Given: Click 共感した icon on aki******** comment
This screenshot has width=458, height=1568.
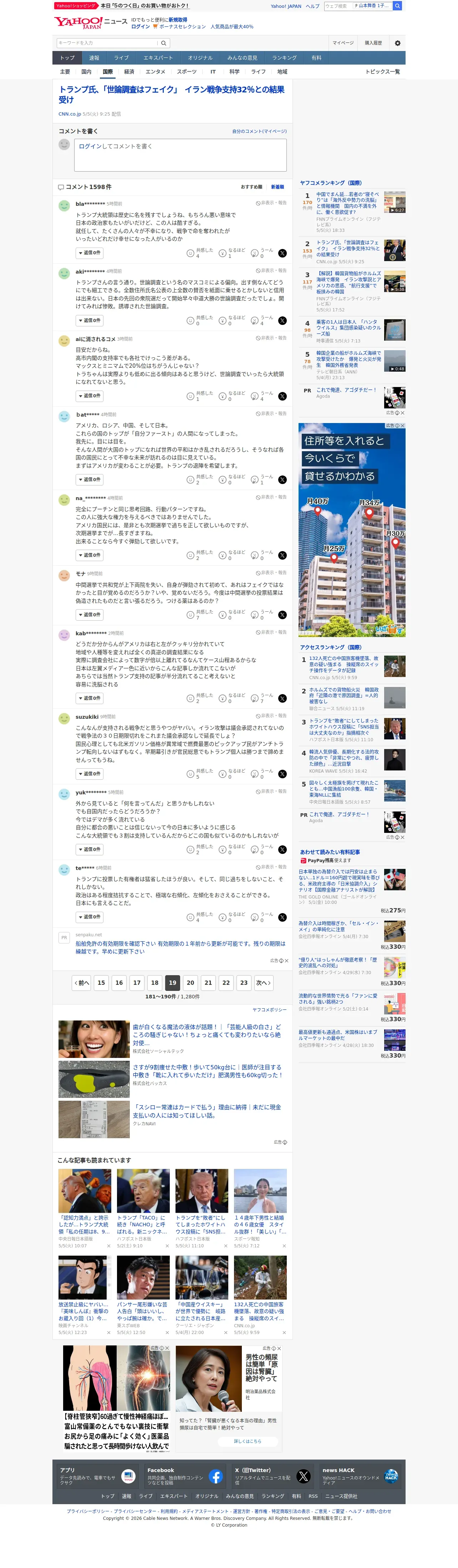Looking at the screenshot, I should 190,321.
